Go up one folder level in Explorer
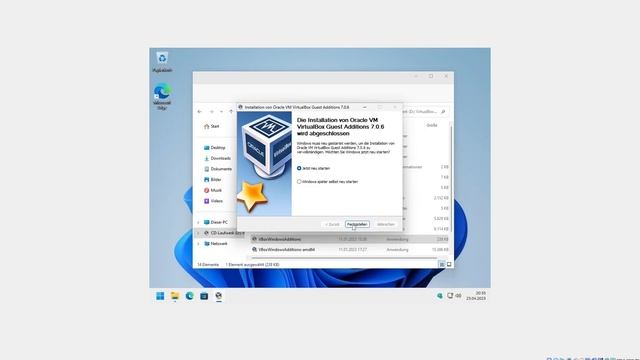The width and height of the screenshot is (640, 360). (x=231, y=111)
